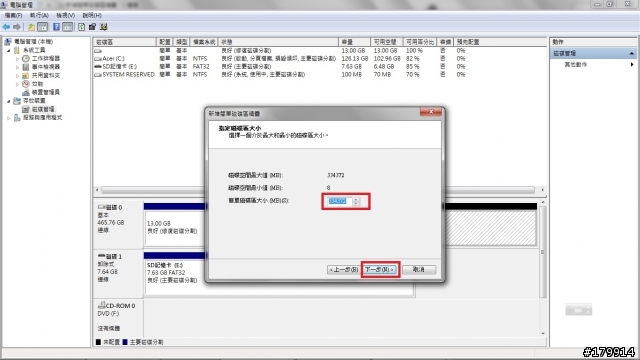Click the volume size input field
The image size is (640, 360).
tap(339, 201)
